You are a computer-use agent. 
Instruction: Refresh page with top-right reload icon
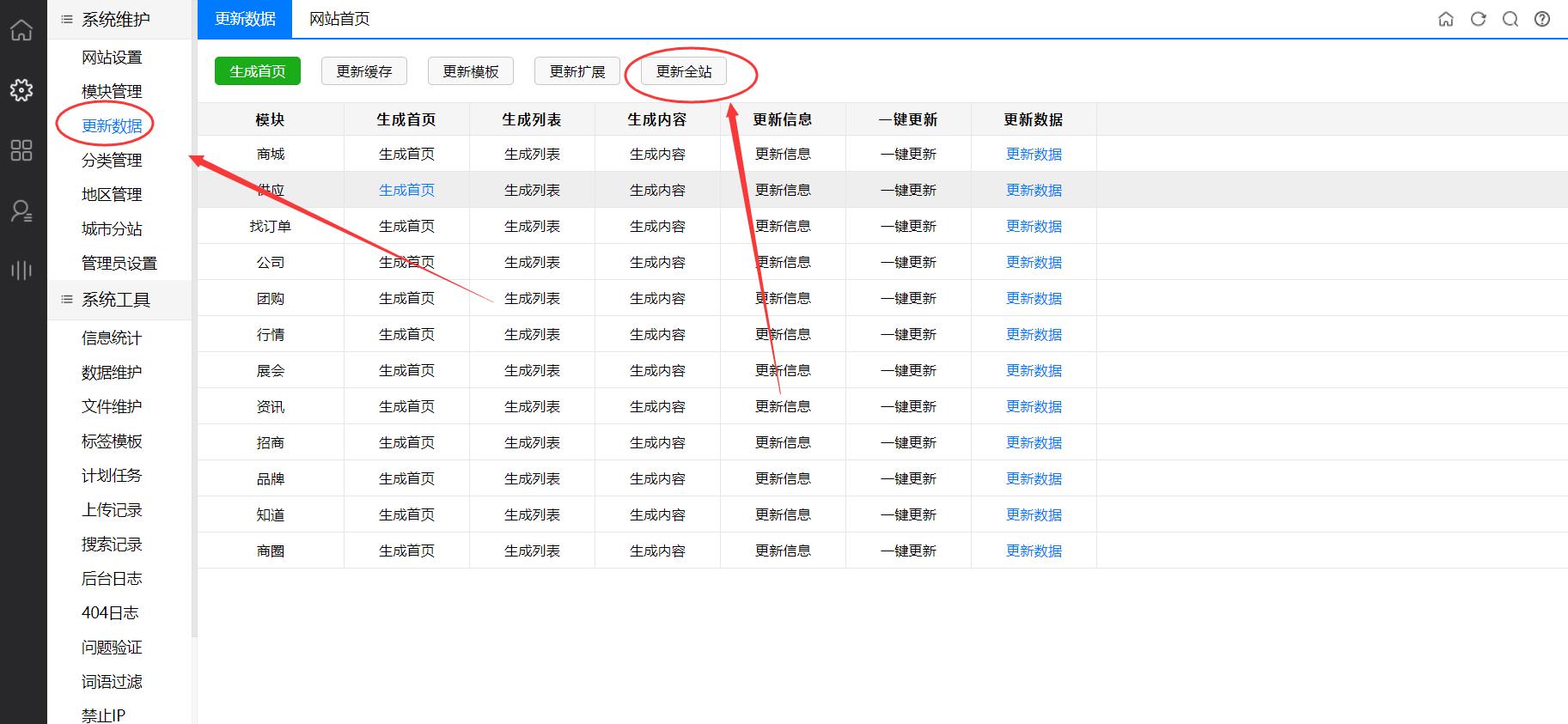click(1478, 19)
